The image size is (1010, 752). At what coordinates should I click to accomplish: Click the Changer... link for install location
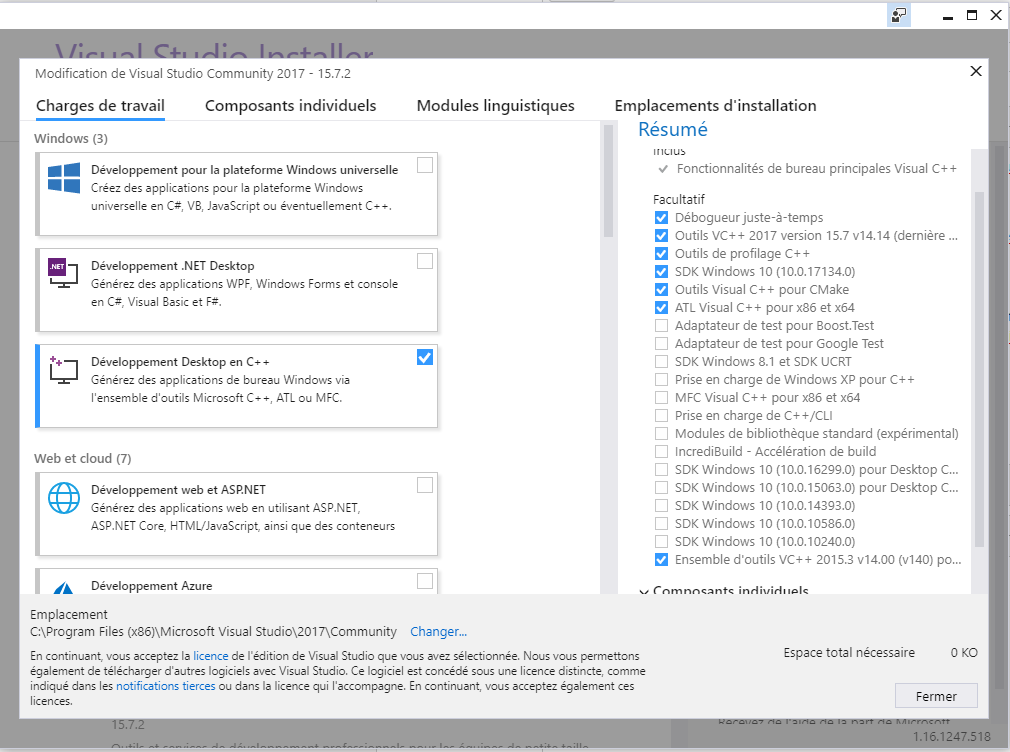[439, 631]
